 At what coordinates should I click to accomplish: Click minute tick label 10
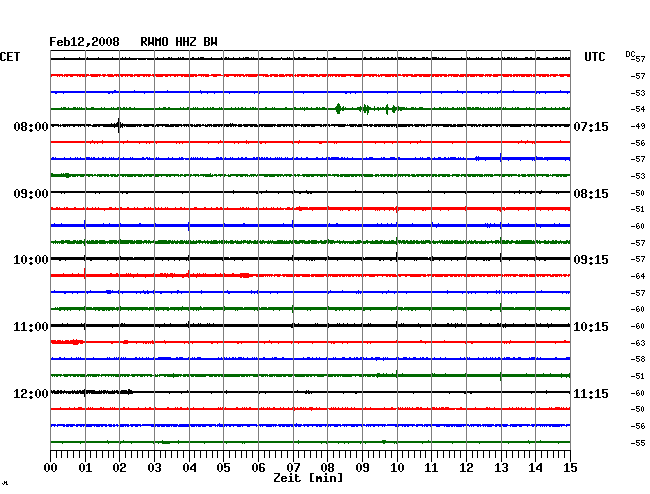pos(397,468)
